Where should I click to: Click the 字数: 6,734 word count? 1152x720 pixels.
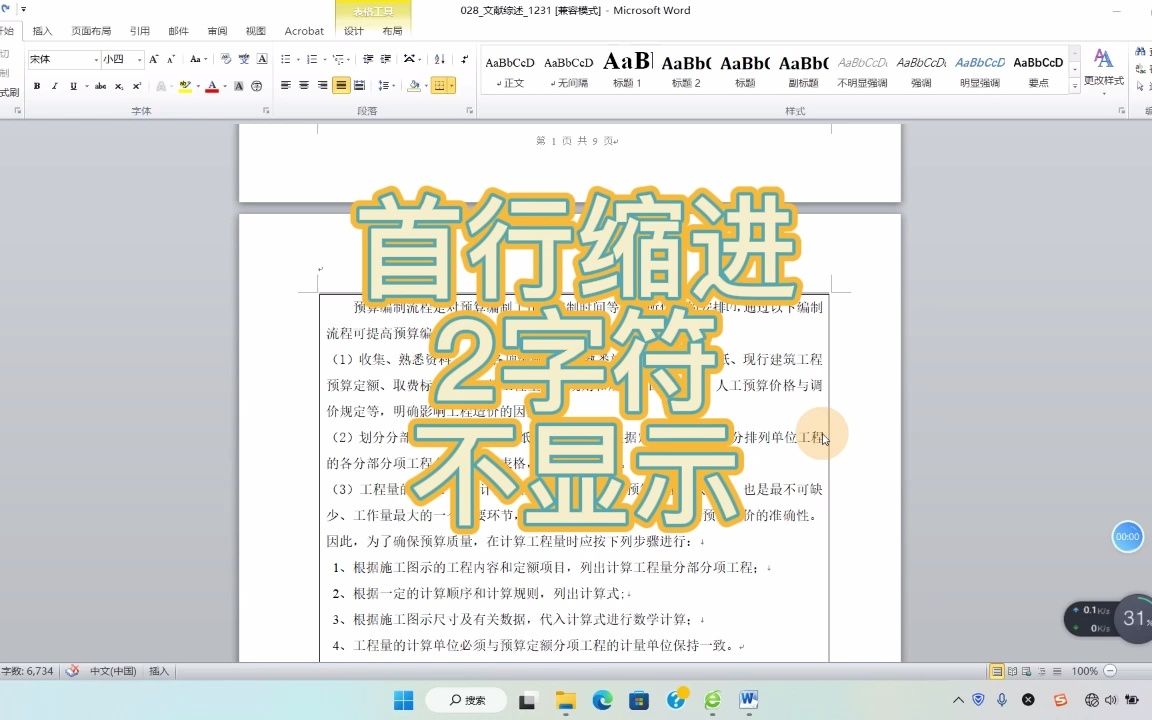pyautogui.click(x=28, y=672)
